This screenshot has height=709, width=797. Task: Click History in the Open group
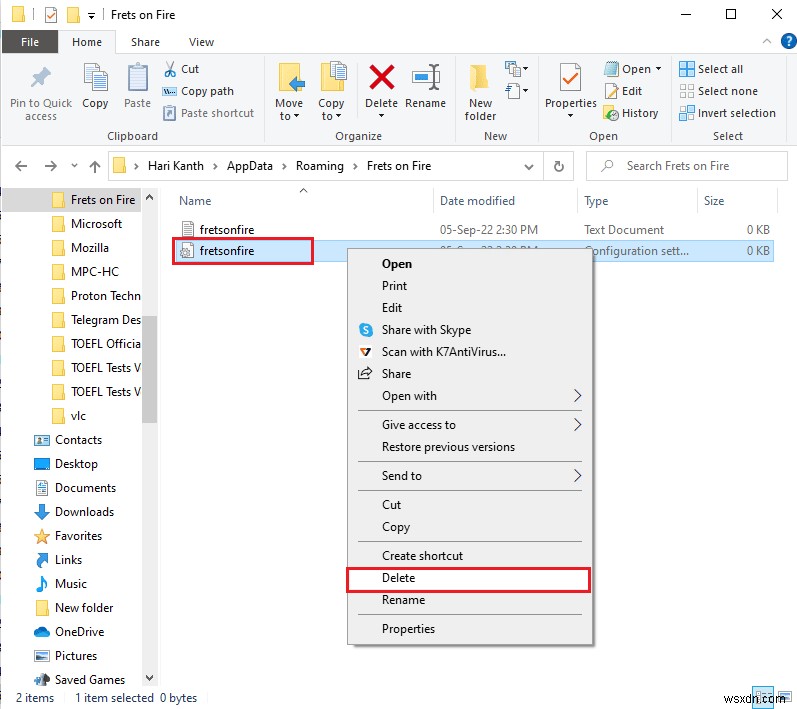click(631, 113)
